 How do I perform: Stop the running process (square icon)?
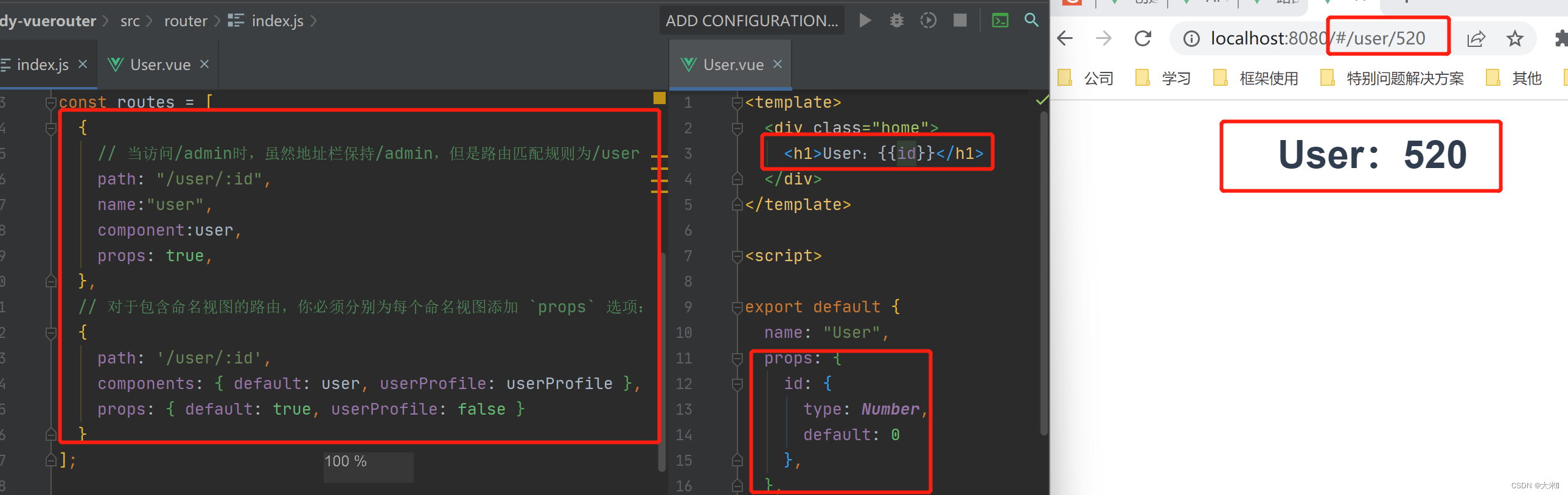coord(960,21)
